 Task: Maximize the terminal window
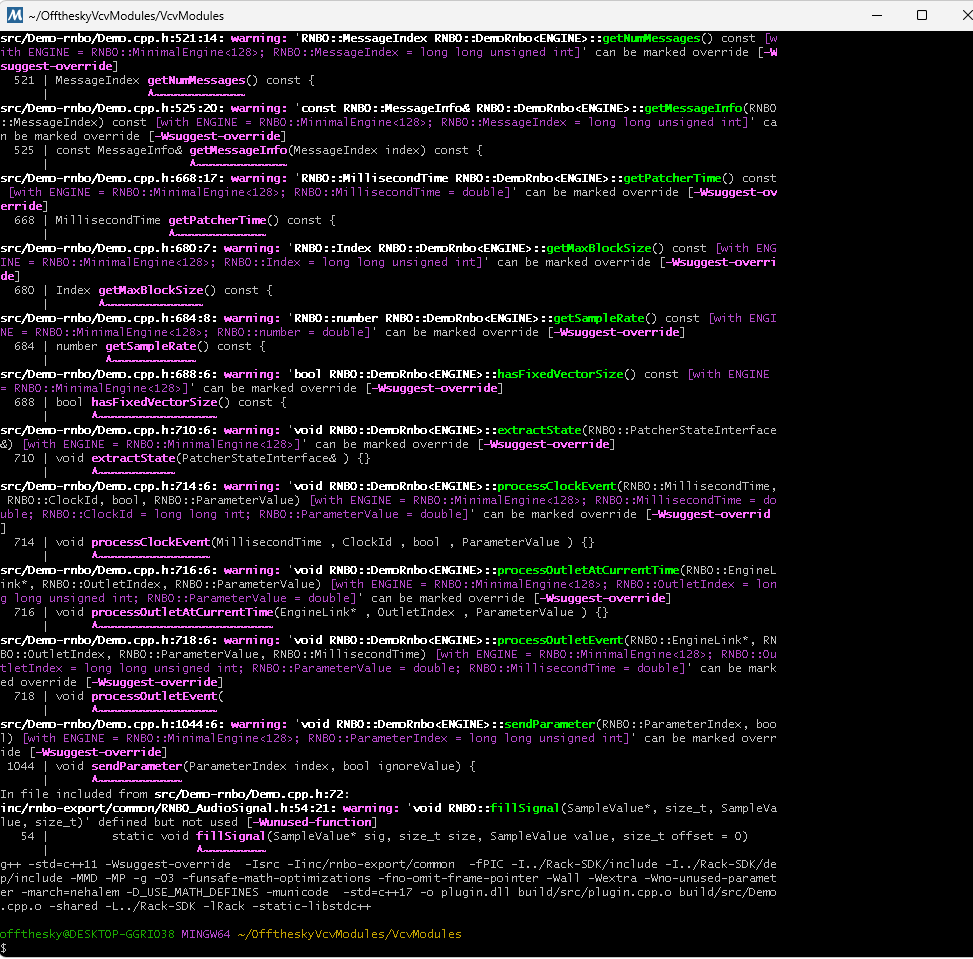pos(921,15)
